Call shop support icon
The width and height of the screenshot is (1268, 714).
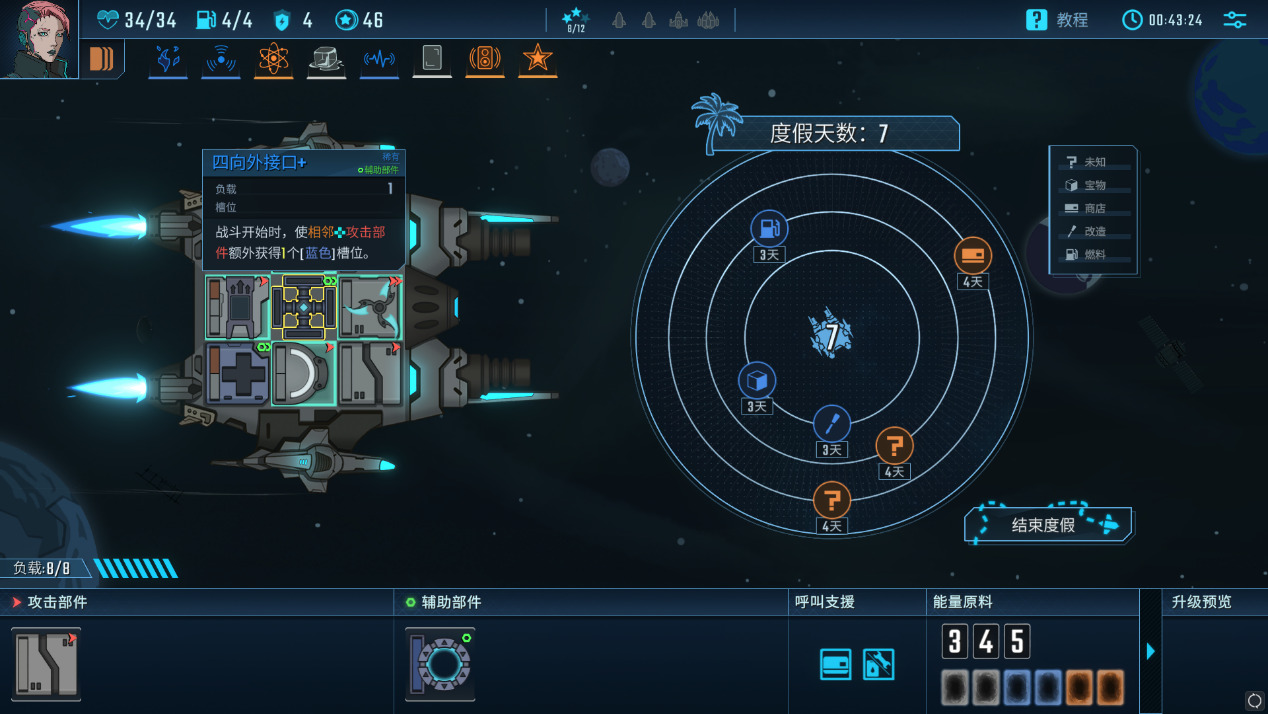coord(836,664)
